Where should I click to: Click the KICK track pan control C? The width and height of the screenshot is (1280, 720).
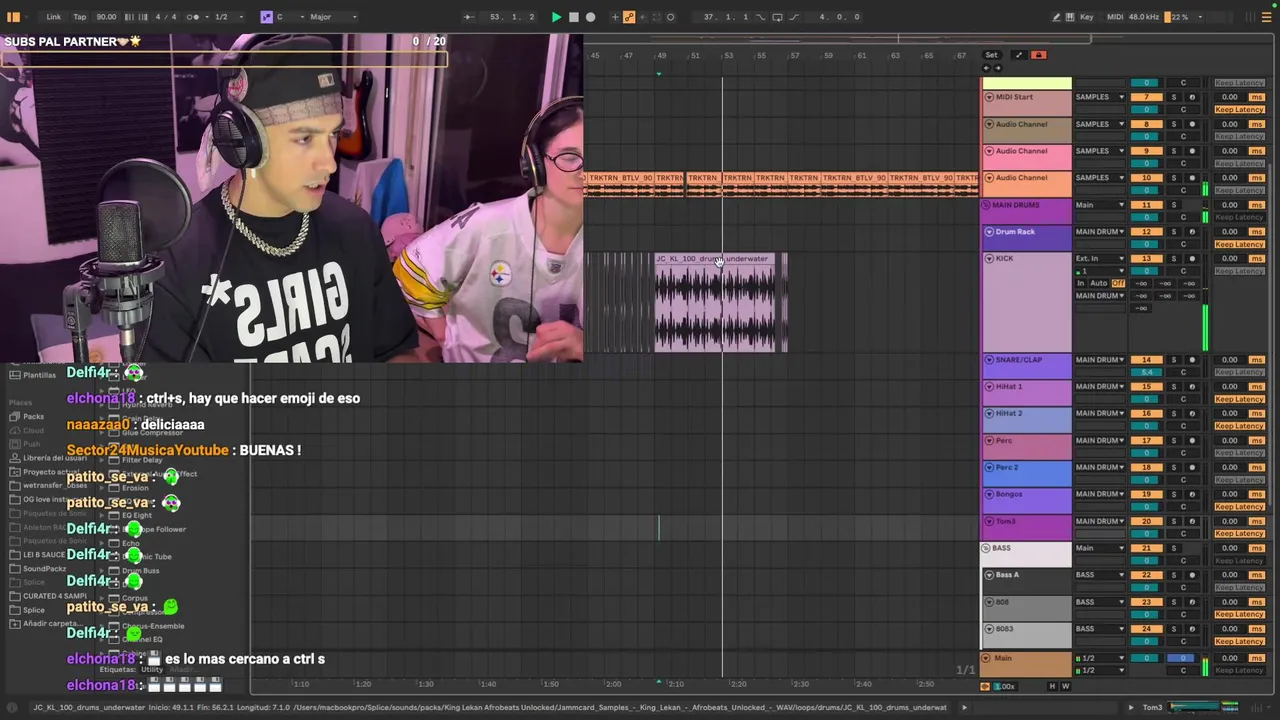[x=1183, y=271]
